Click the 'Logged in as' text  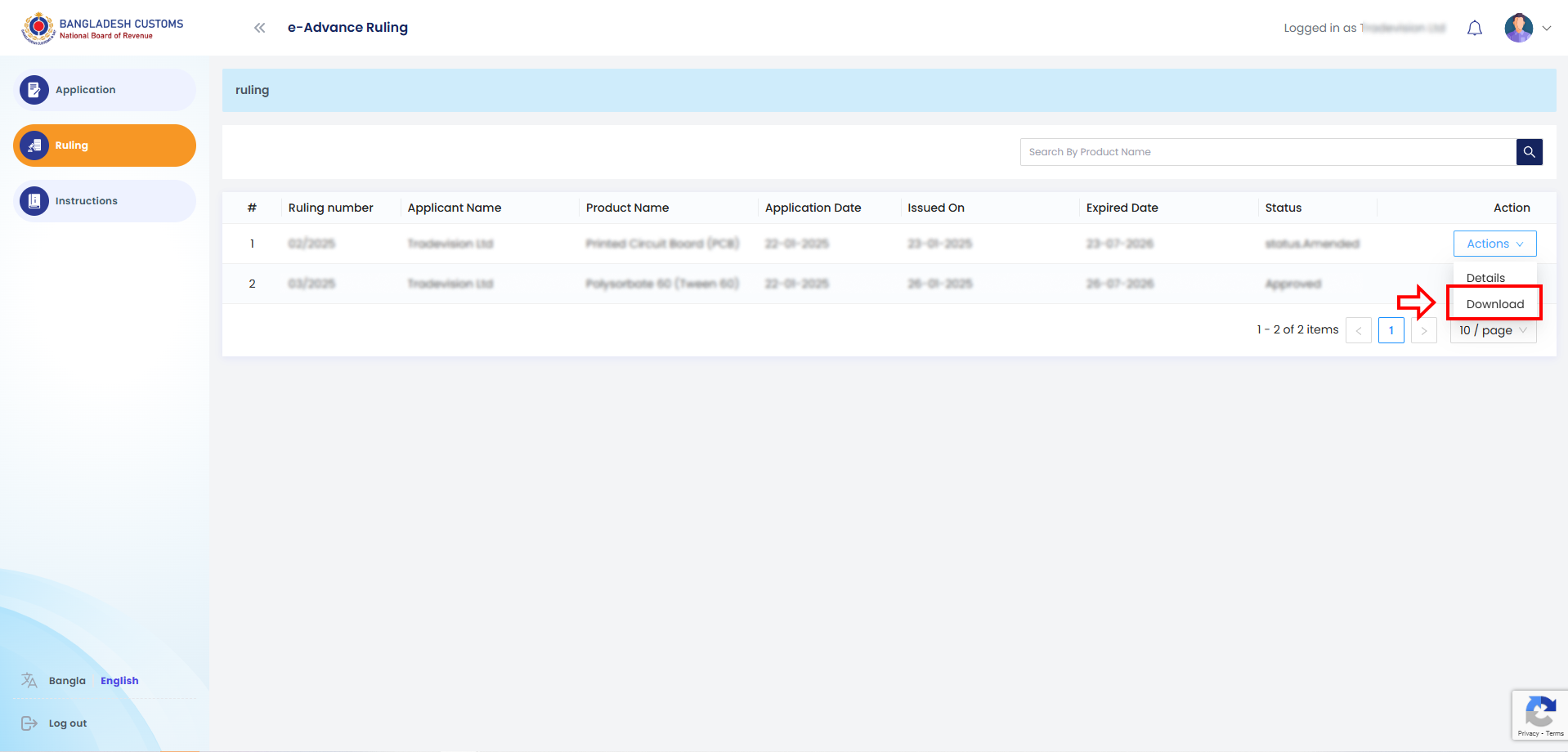(x=1319, y=28)
